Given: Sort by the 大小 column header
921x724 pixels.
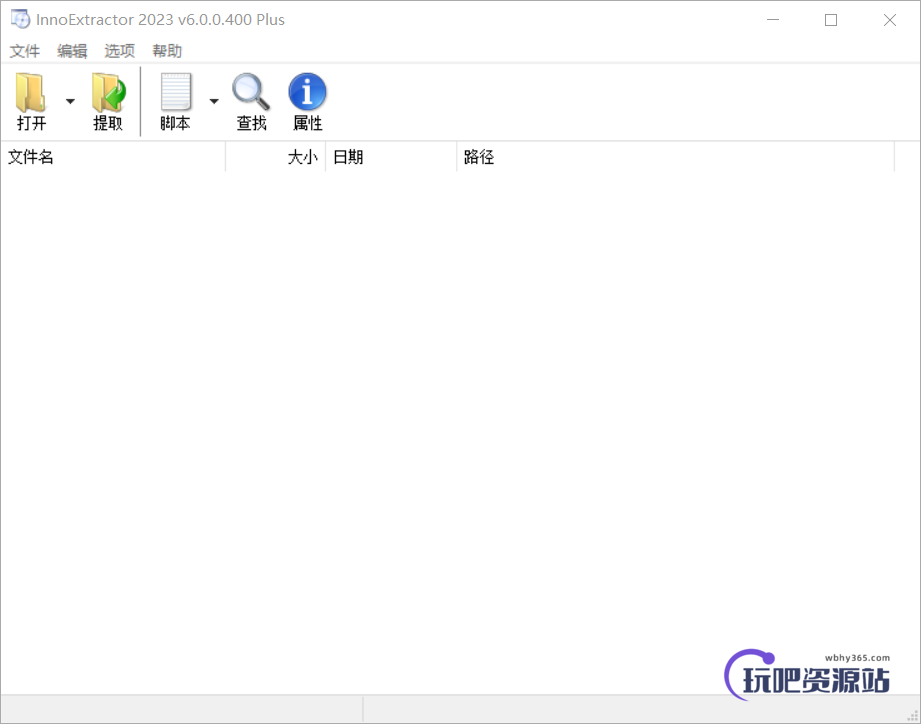Looking at the screenshot, I should (275, 157).
